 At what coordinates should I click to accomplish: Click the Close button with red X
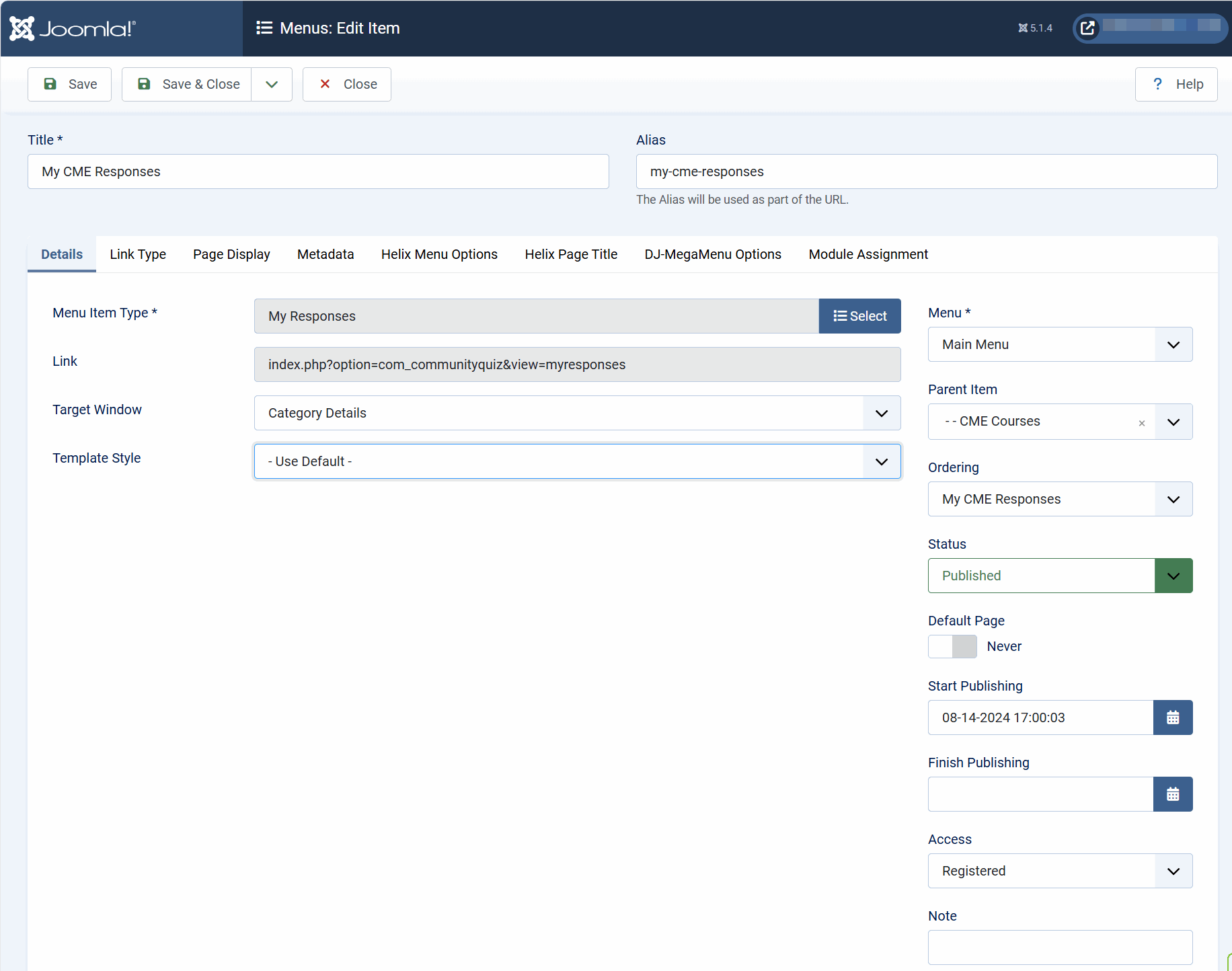coord(346,84)
